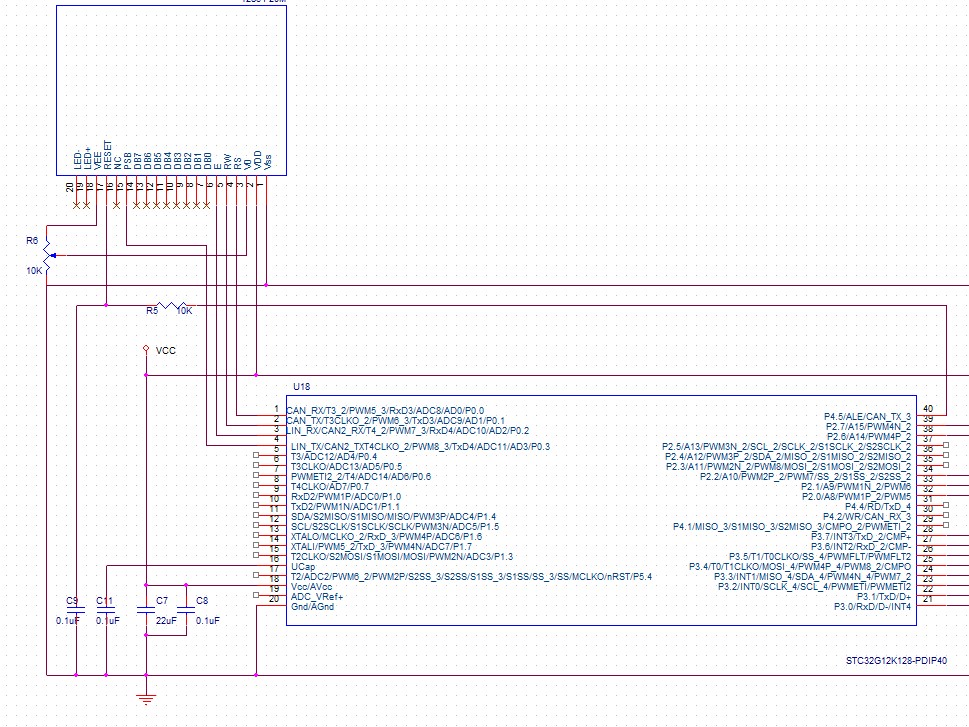The width and height of the screenshot is (969, 727).
Task: Select the ground symbol at bottom
Action: tap(146, 699)
